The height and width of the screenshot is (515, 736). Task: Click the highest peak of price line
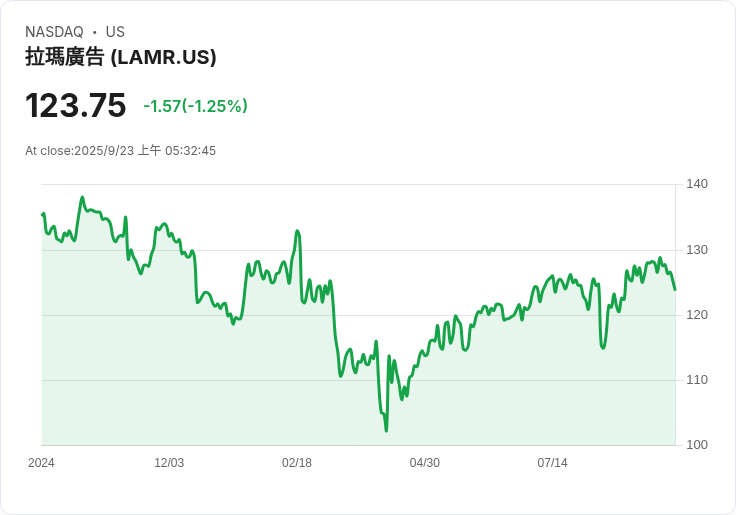click(83, 198)
